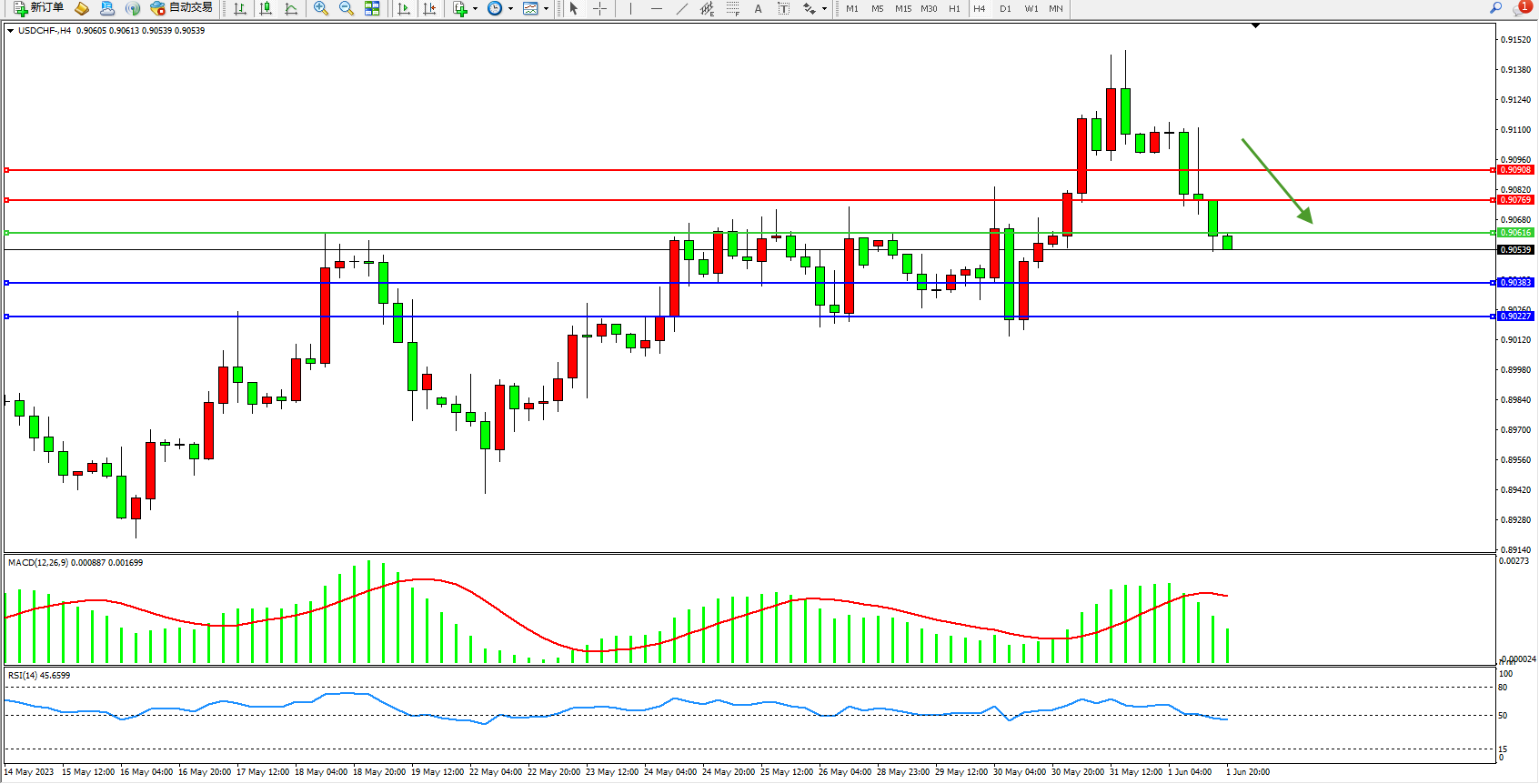Expand the chart templates dropdown

(546, 9)
